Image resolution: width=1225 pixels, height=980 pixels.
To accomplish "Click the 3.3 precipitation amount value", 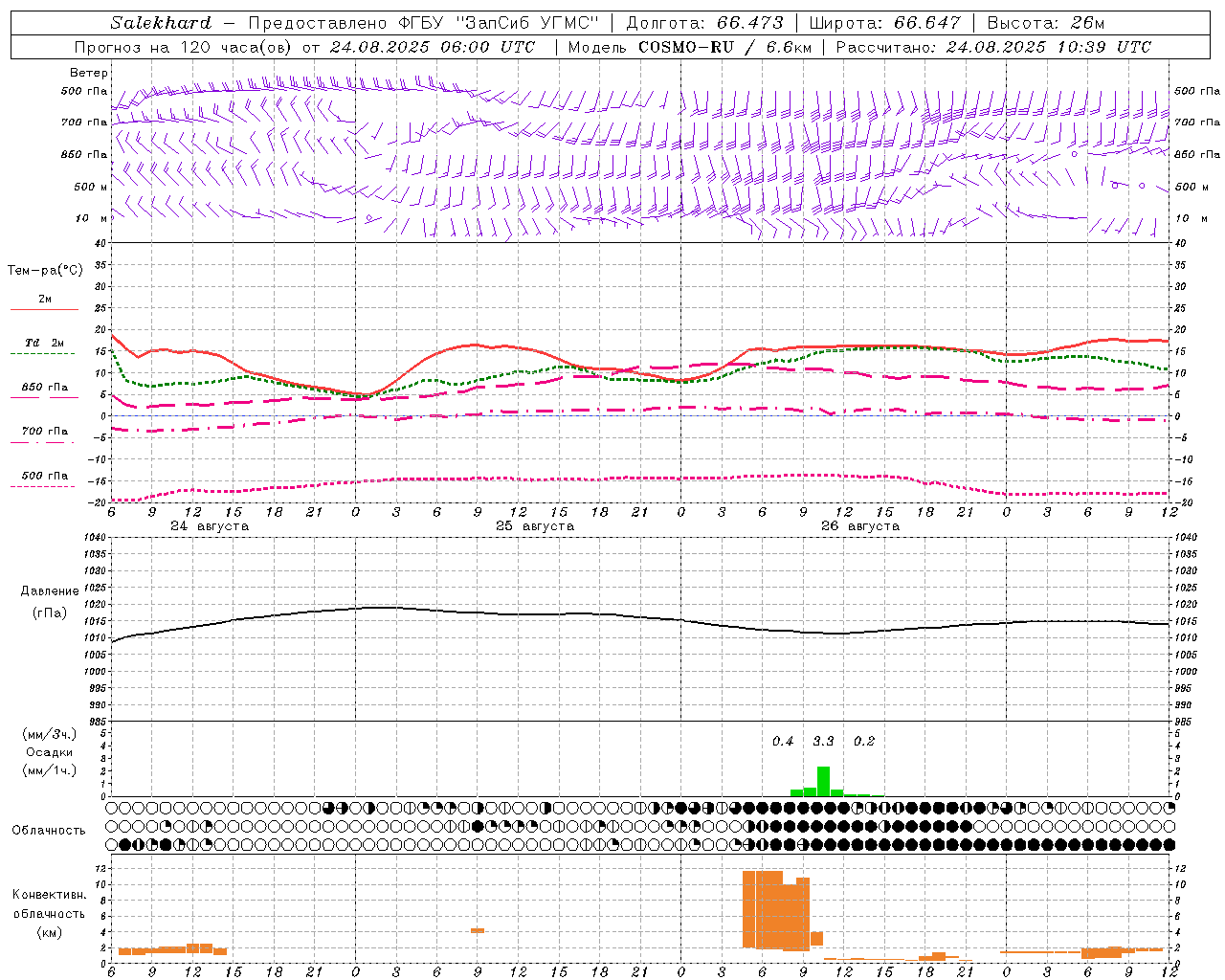I will [x=823, y=741].
